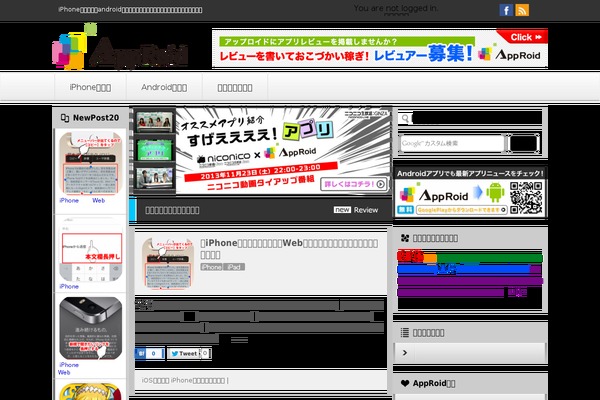Open the second NewPost20 thumbnail showing keyboard
The image size is (600, 400).
pyautogui.click(x=91, y=250)
